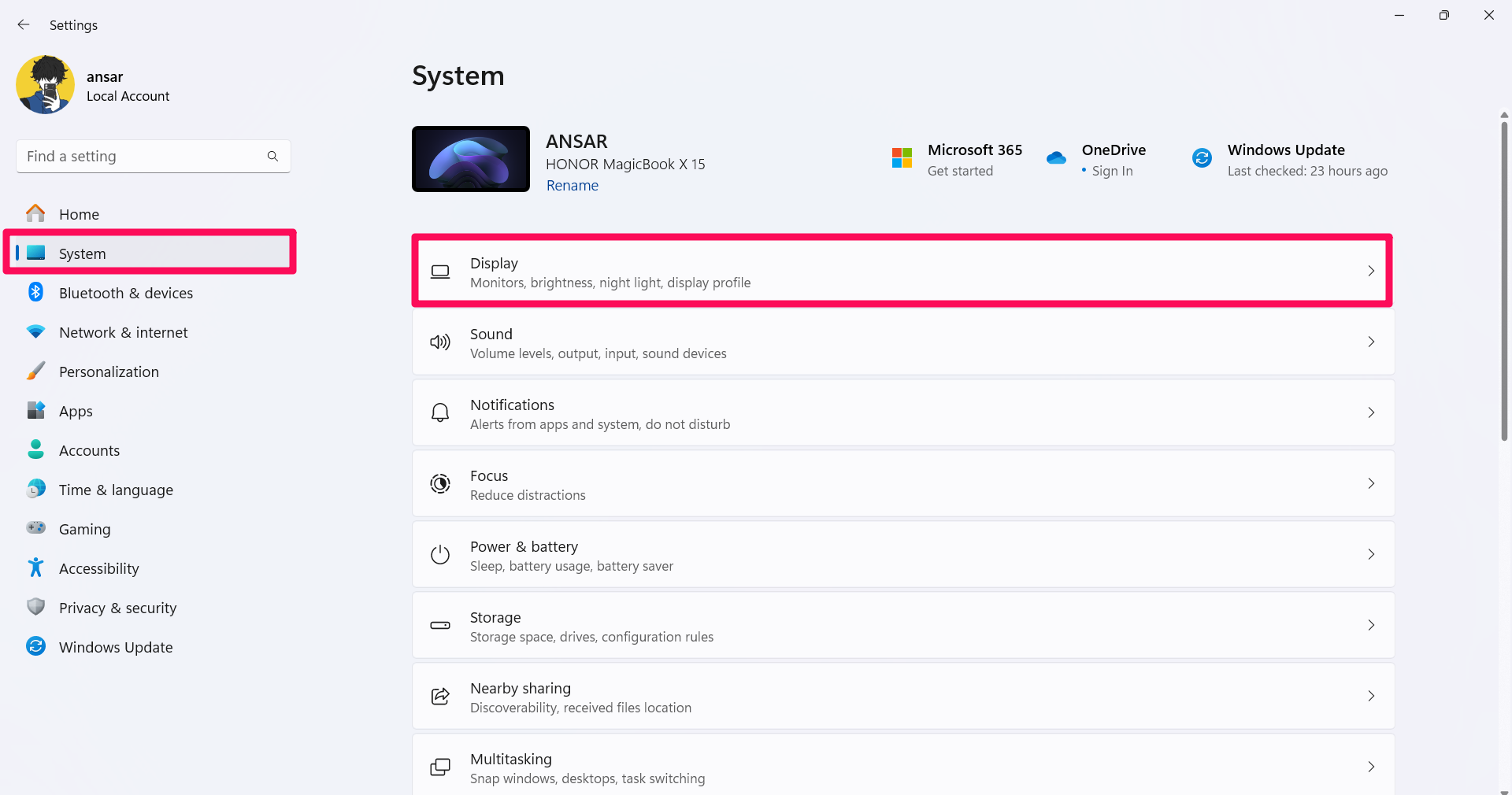Click the scroll up arrow

(1504, 115)
